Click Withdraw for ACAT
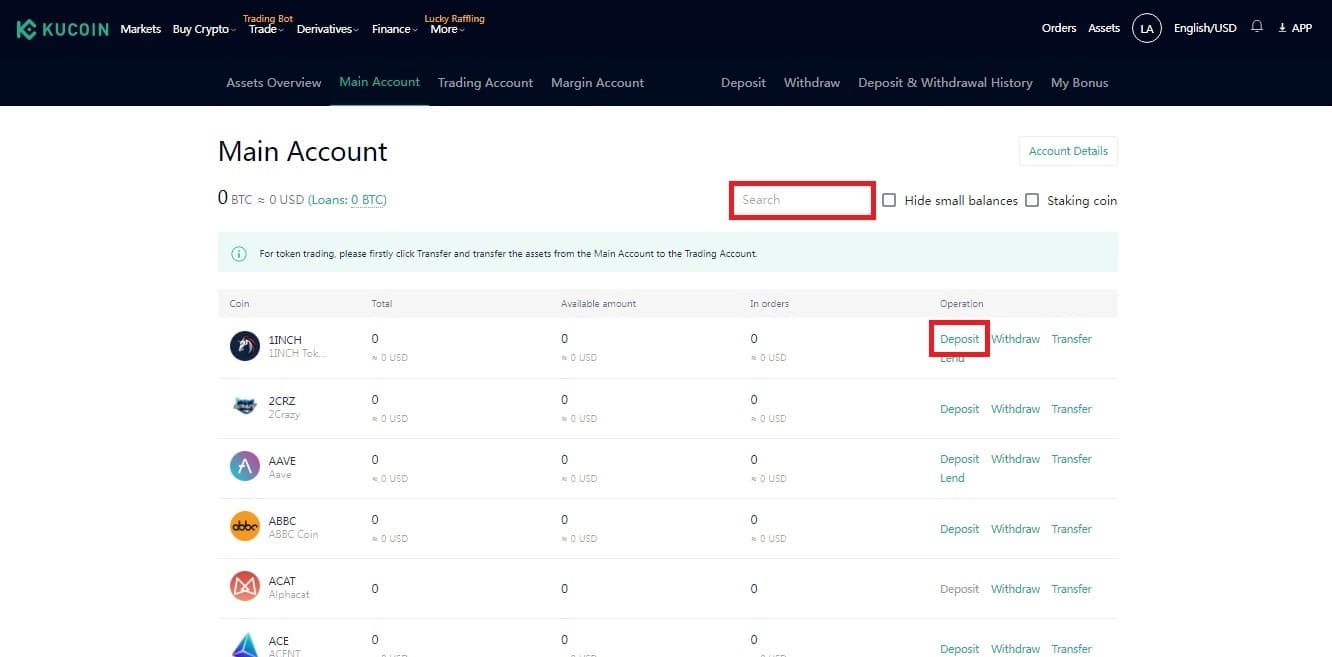 (1016, 589)
